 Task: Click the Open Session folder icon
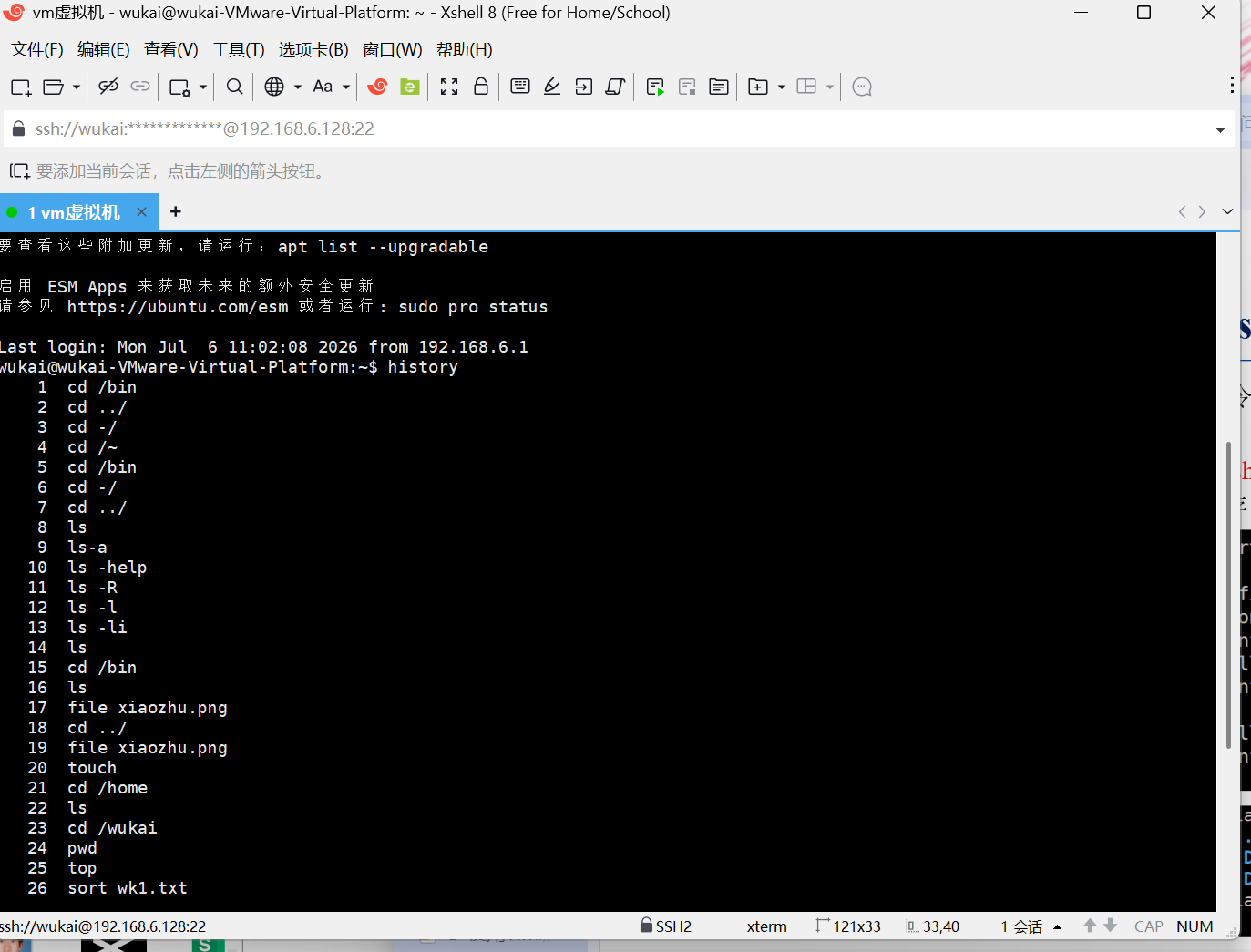pos(54,87)
